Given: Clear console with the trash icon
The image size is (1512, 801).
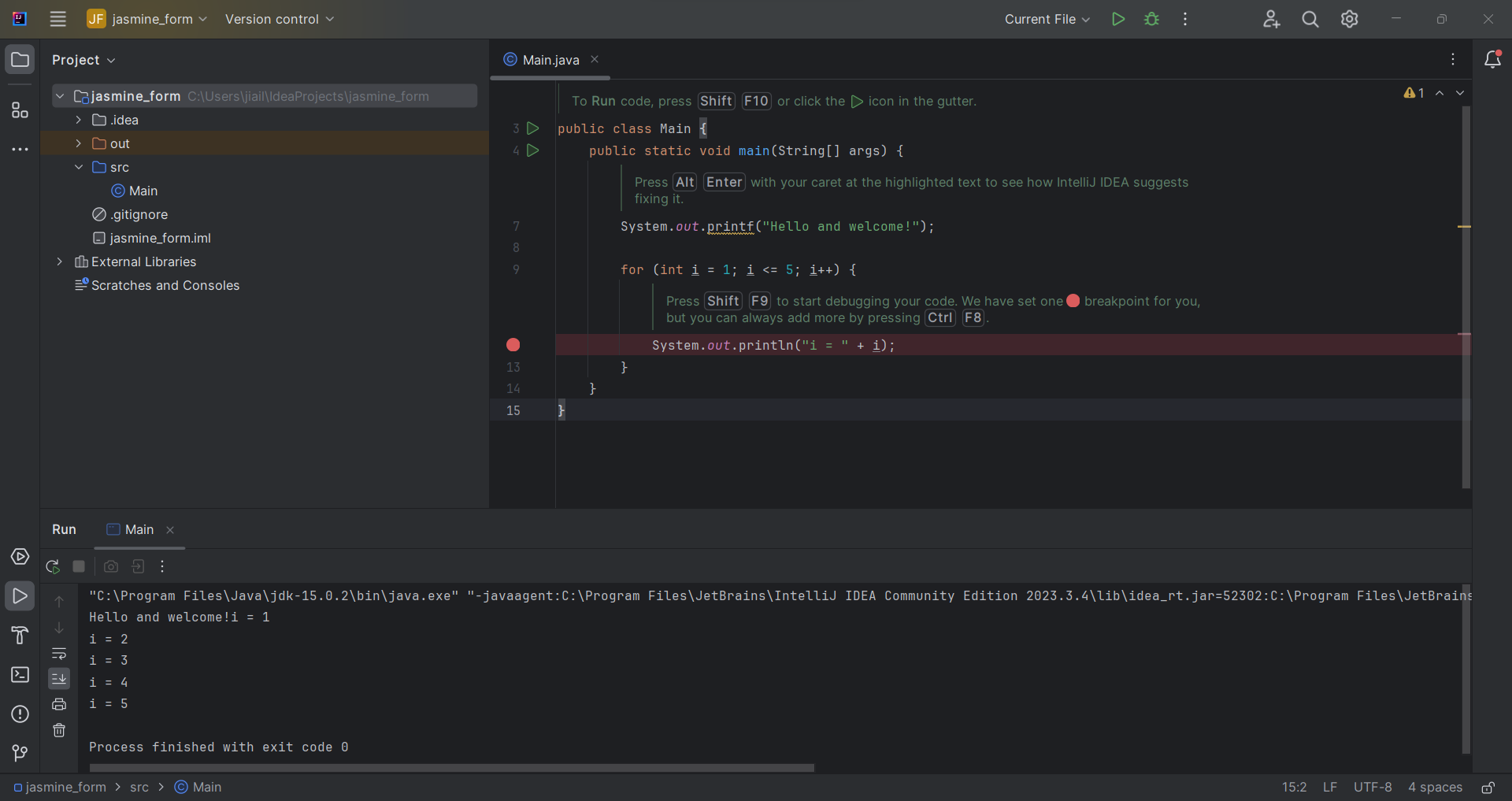Looking at the screenshot, I should coord(59,730).
